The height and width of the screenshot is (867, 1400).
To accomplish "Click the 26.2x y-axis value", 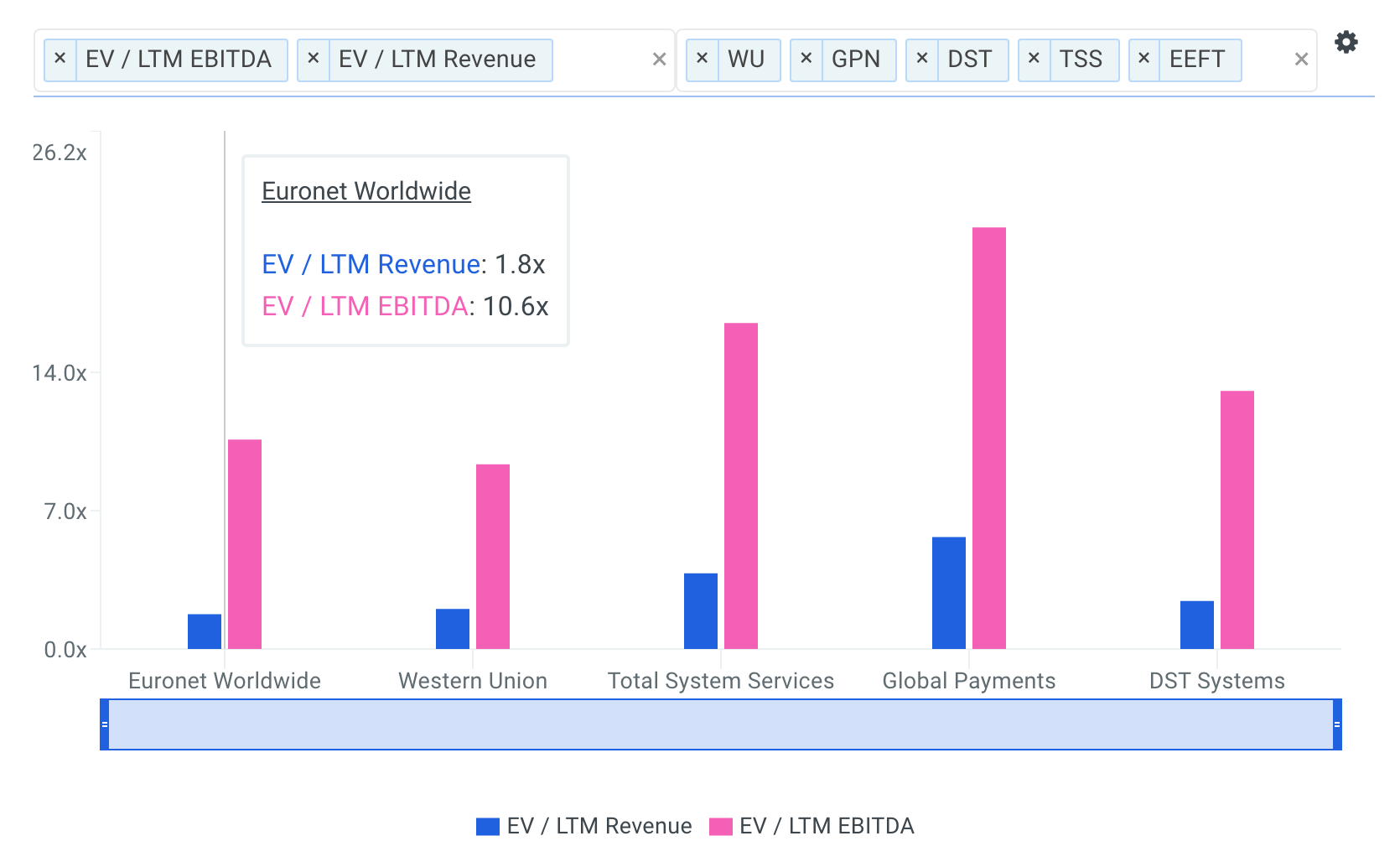I will tap(60, 153).
